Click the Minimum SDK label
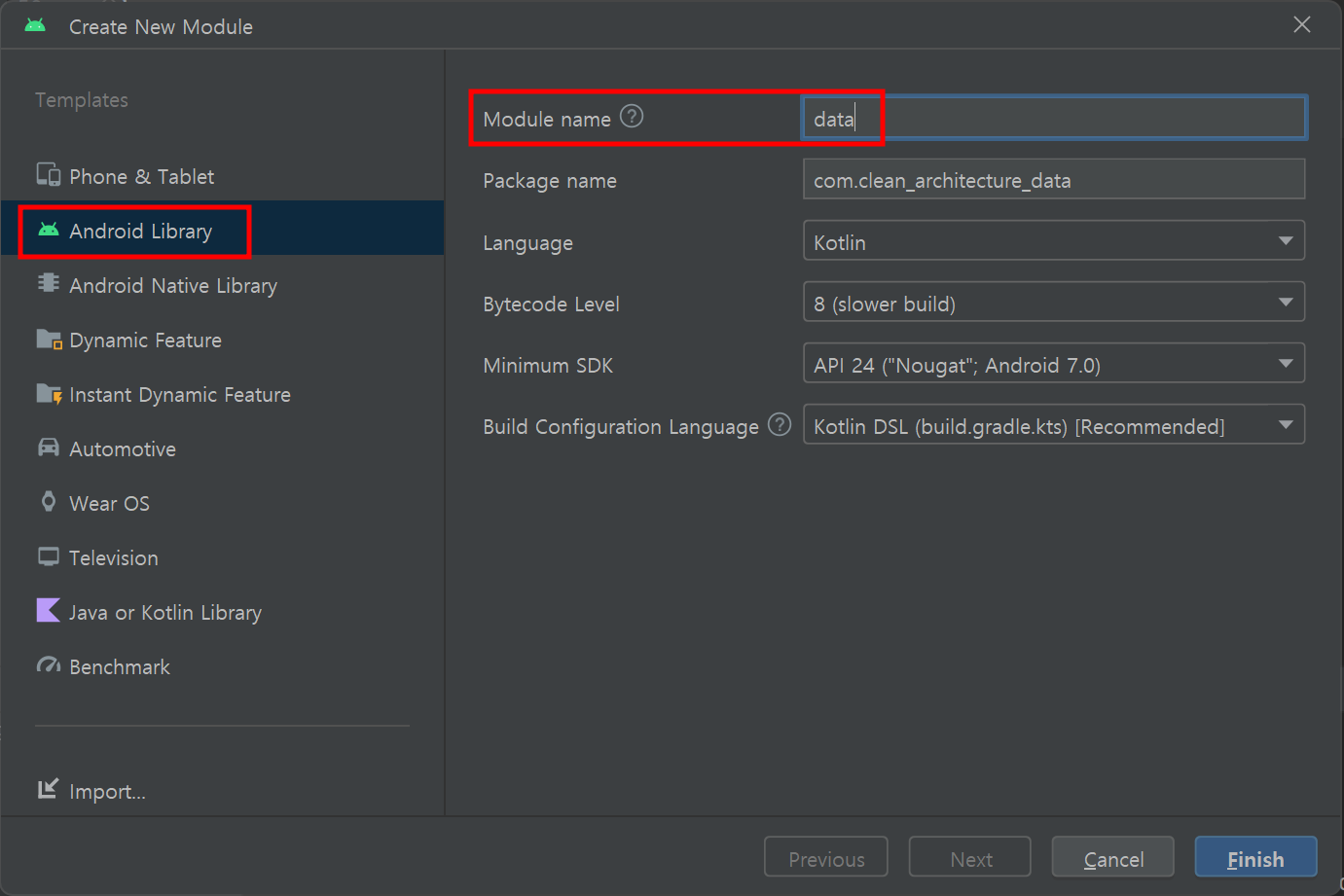 548,365
